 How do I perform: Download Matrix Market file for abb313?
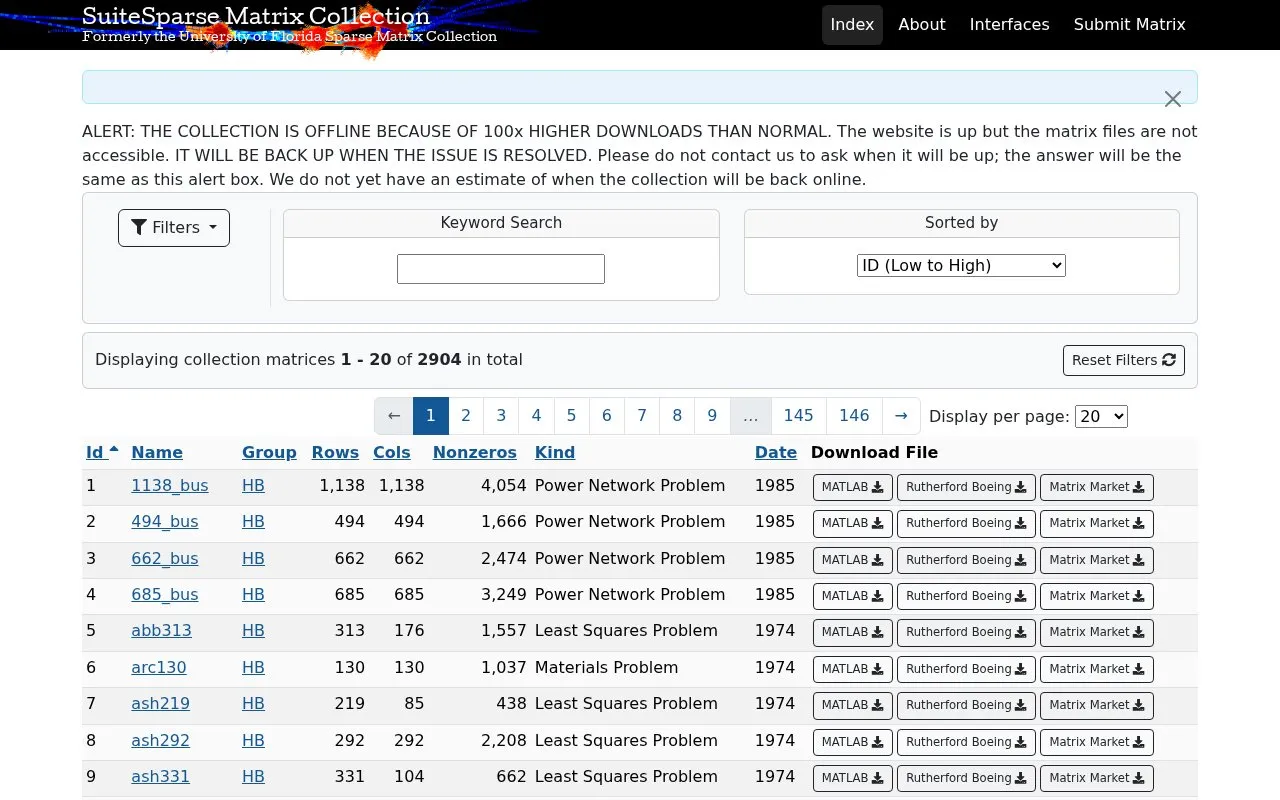1097,632
